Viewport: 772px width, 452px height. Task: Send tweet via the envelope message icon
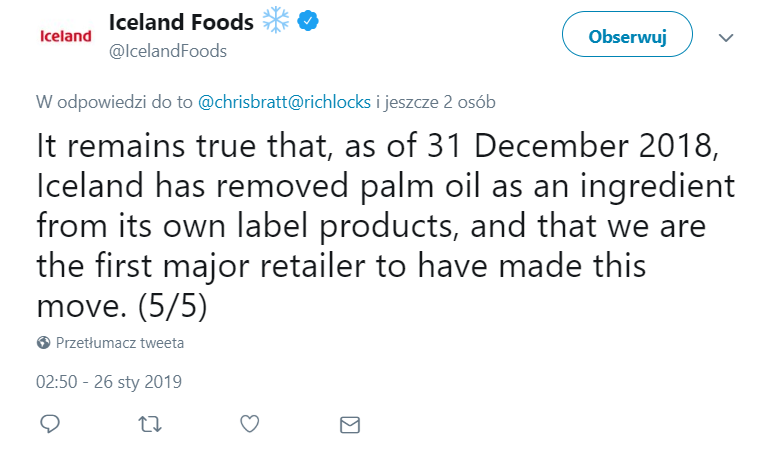(349, 424)
